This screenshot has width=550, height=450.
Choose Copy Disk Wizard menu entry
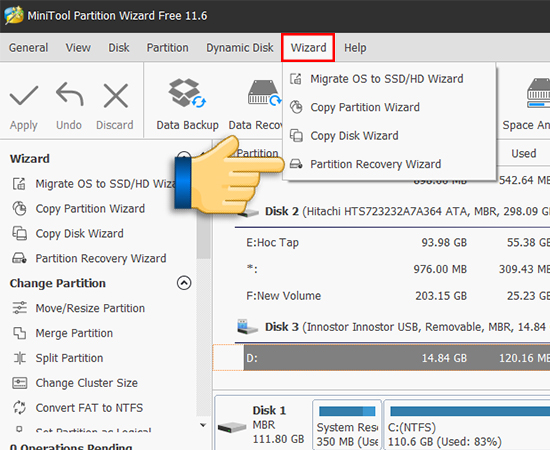[389, 135]
